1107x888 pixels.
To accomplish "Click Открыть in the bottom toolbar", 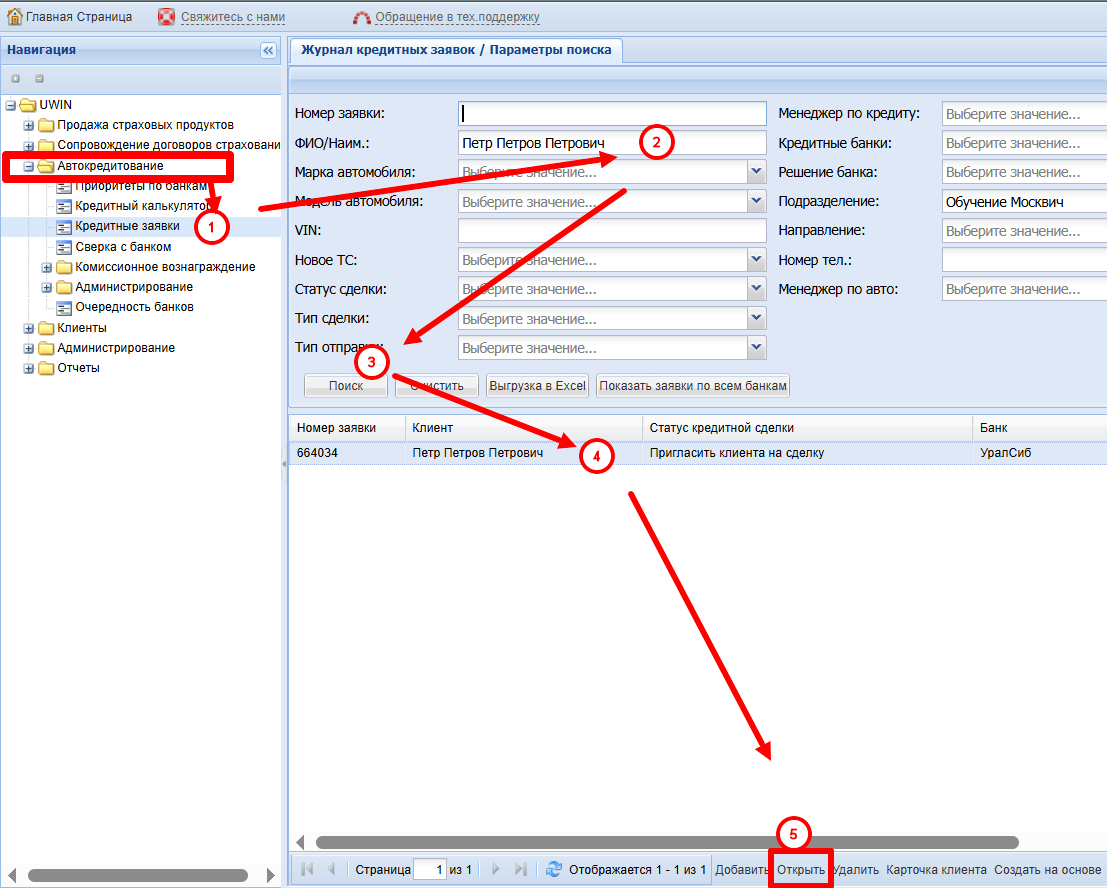I will pos(801,870).
